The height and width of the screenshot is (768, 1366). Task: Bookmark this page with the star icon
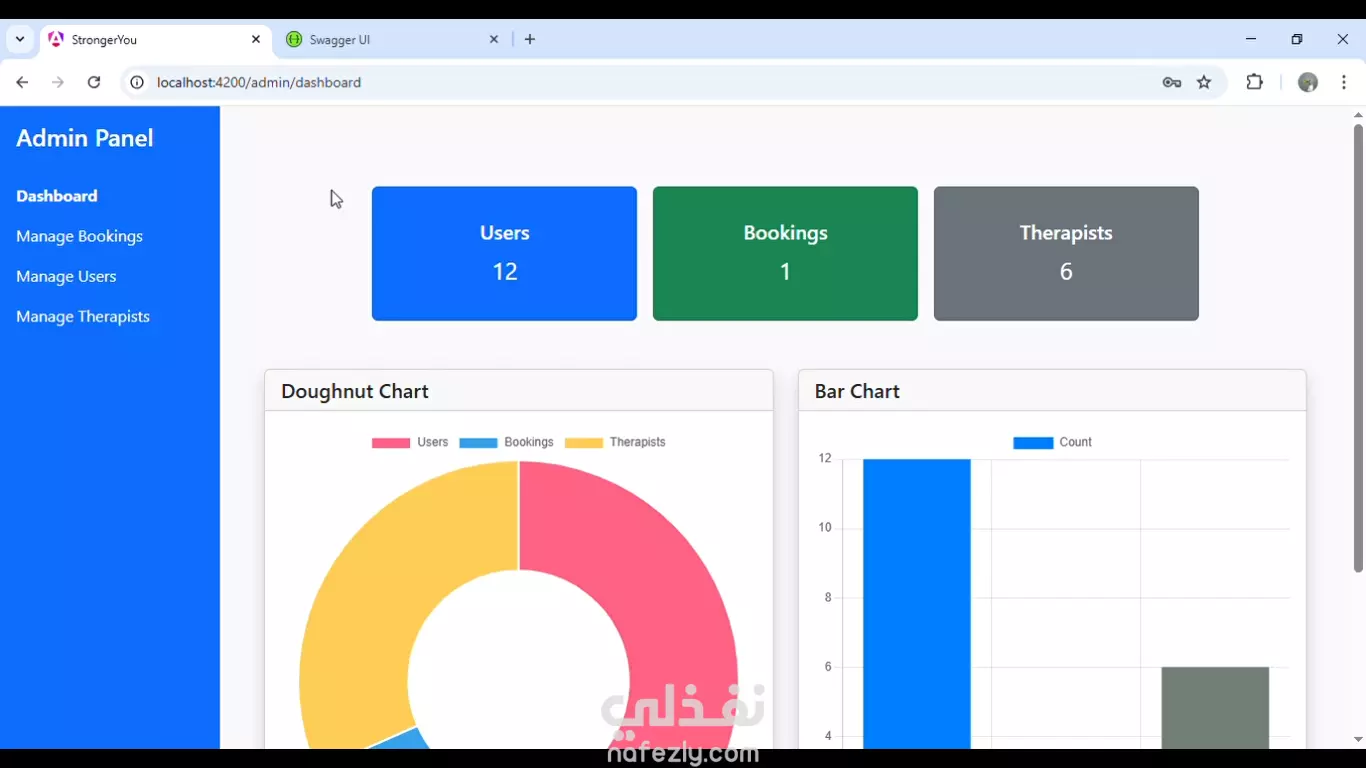pos(1204,82)
